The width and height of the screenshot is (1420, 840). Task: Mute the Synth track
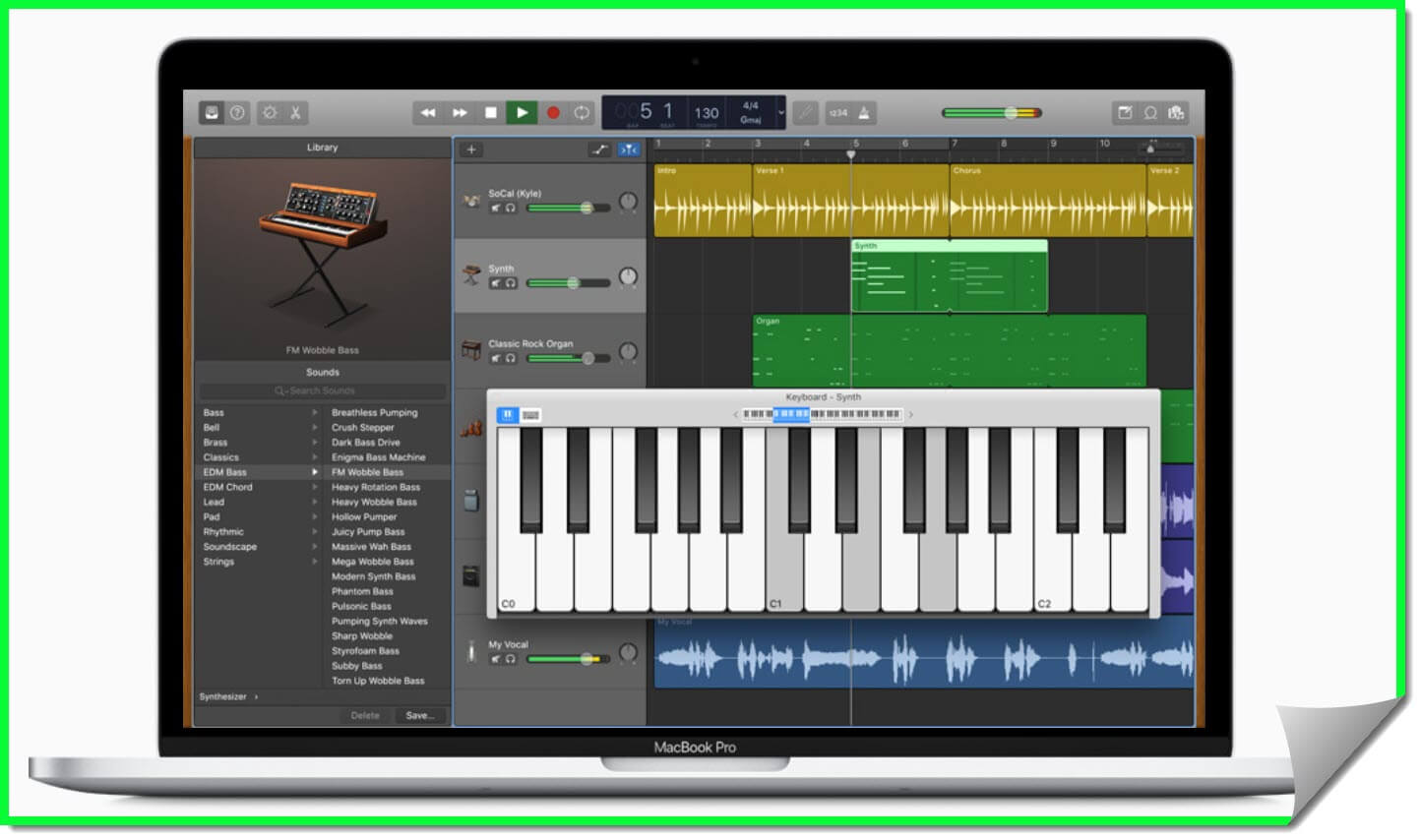coord(496,283)
